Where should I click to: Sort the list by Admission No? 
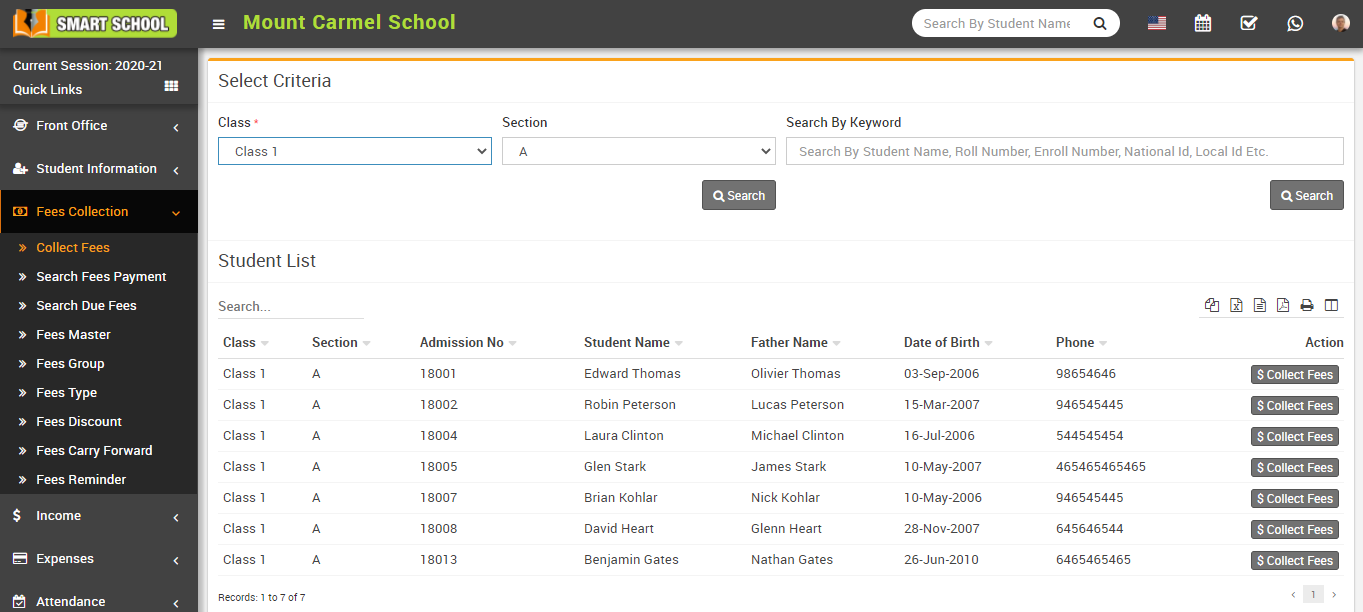tap(460, 342)
